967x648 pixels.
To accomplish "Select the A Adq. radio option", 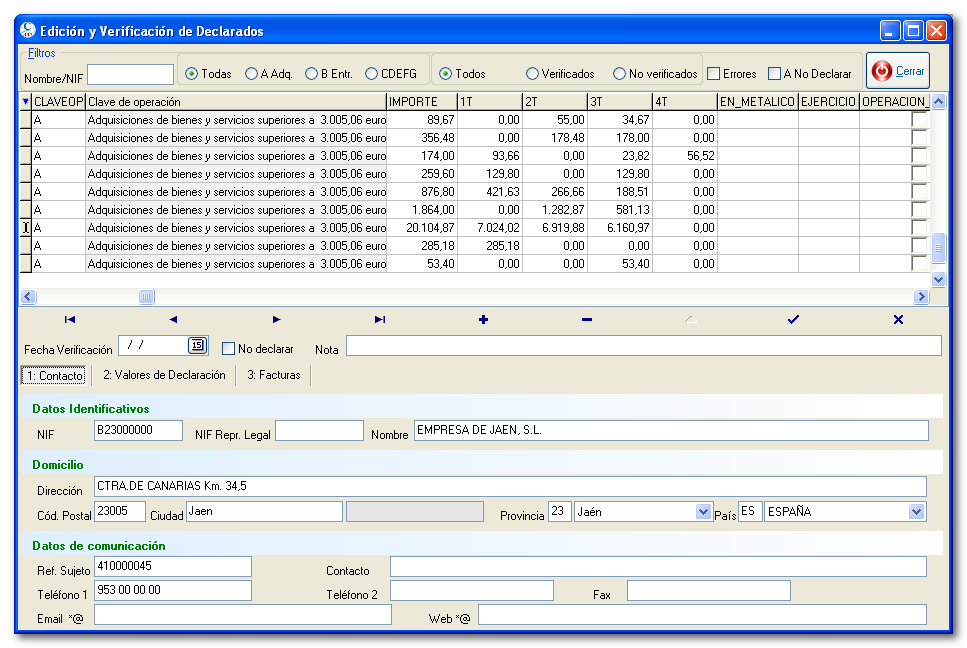I will (x=252, y=74).
